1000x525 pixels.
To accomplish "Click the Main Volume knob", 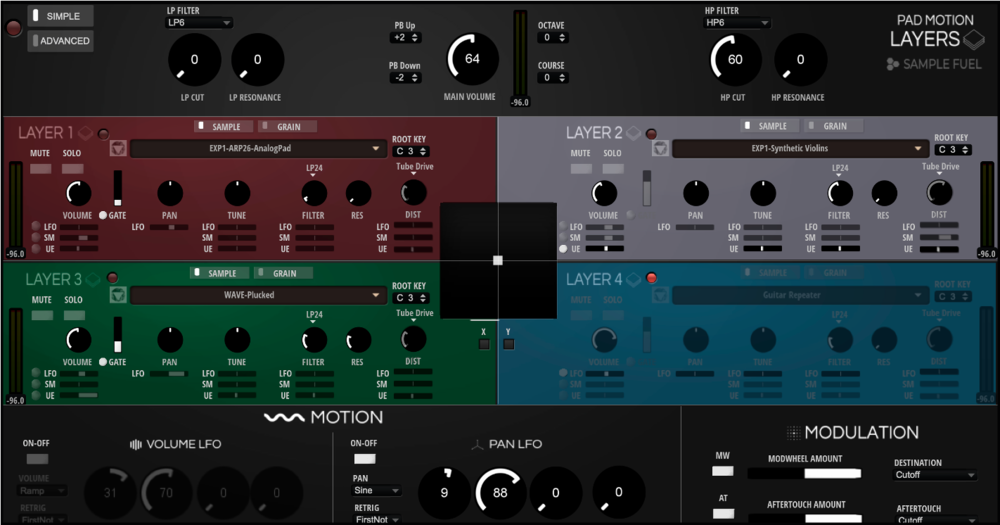I will click(472, 59).
